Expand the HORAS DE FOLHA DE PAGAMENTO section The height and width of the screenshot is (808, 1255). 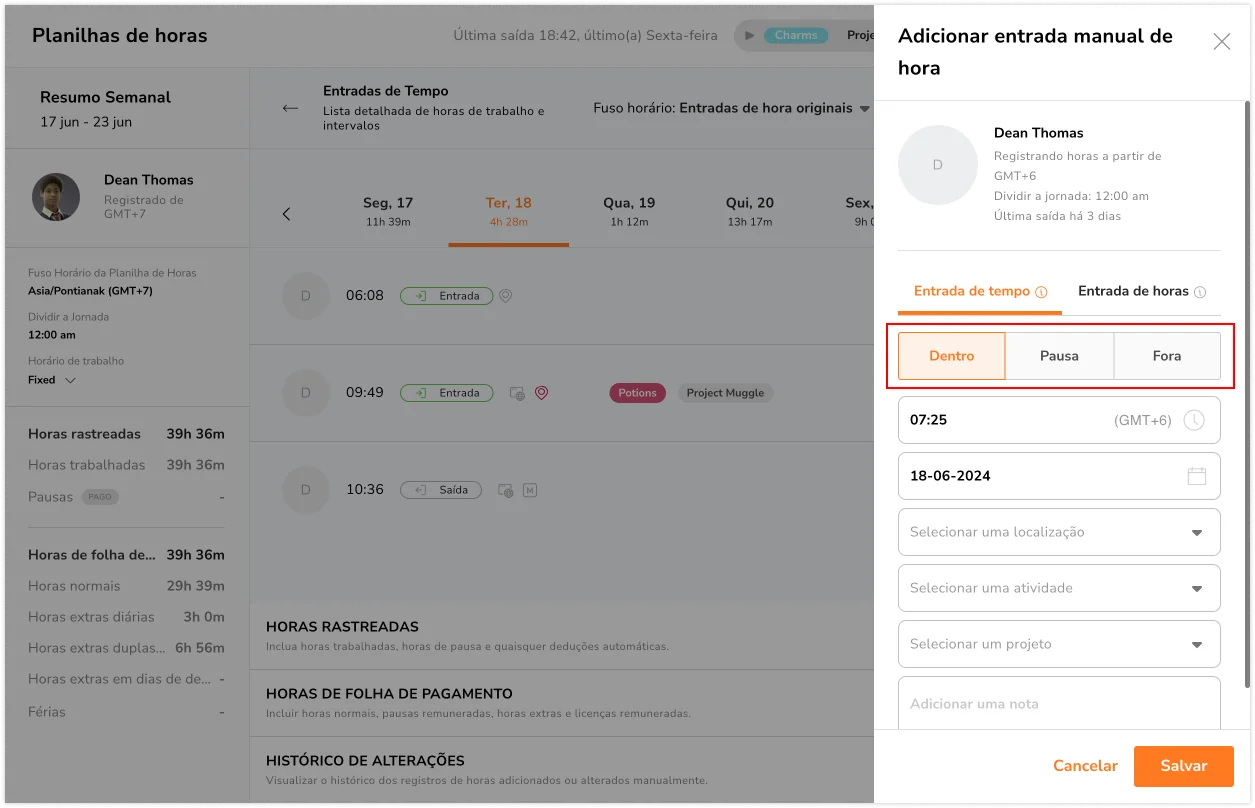(x=562, y=703)
